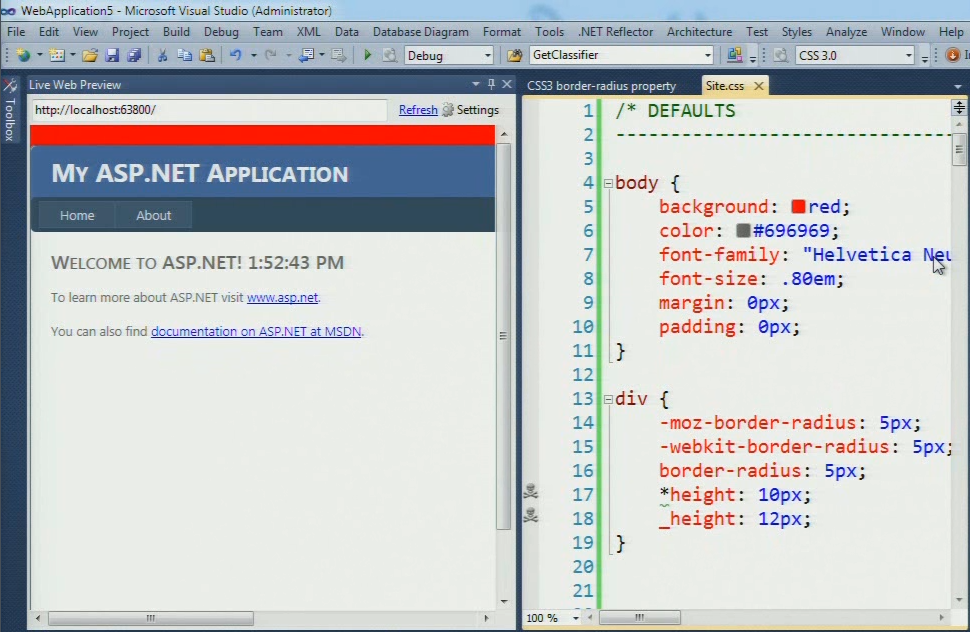The image size is (970, 632).
Task: Open the GetClassifier find dropdown
Action: [x=708, y=56]
